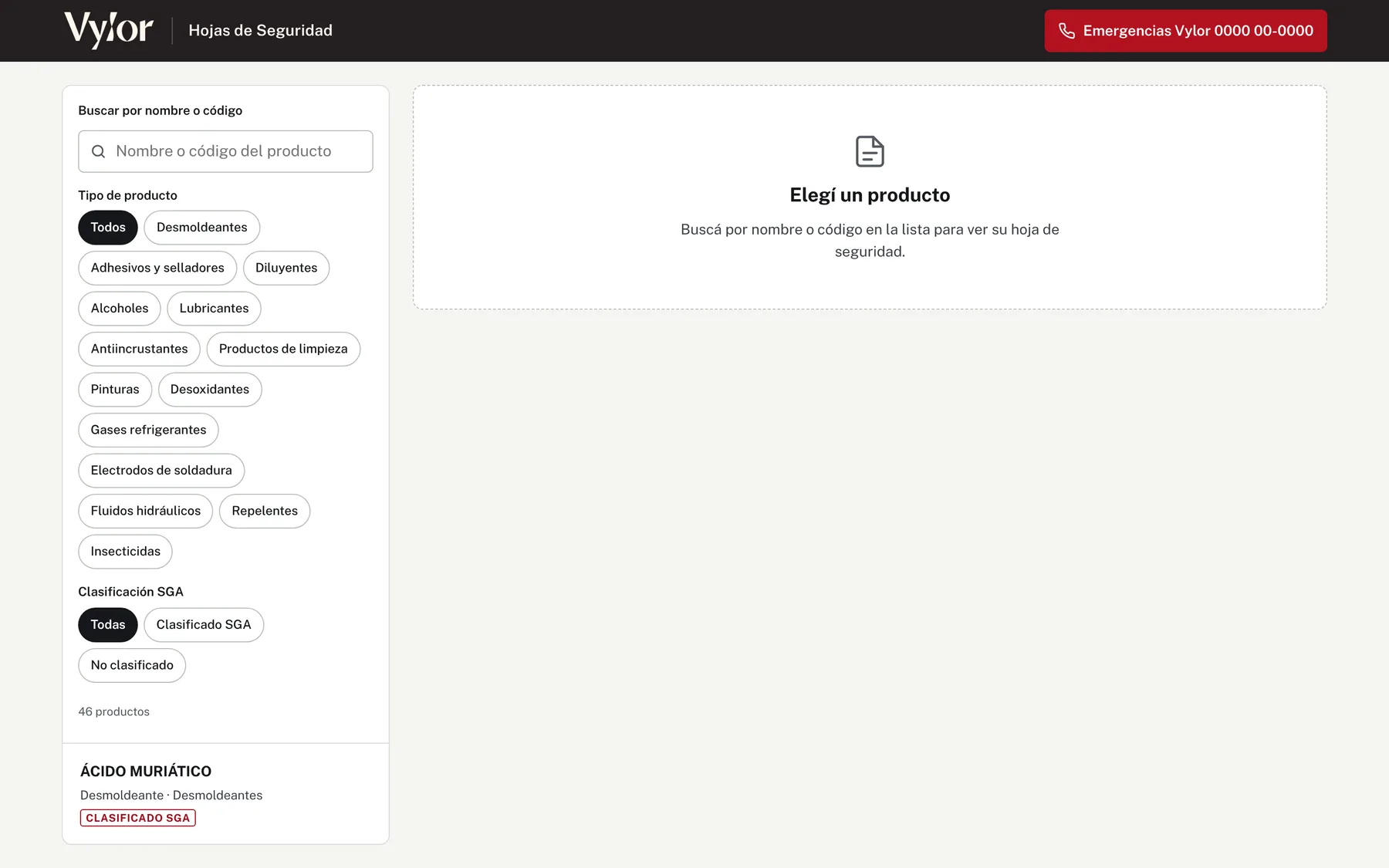Pick the Repelentes chip
This screenshot has height=868, width=1389.
tap(265, 511)
